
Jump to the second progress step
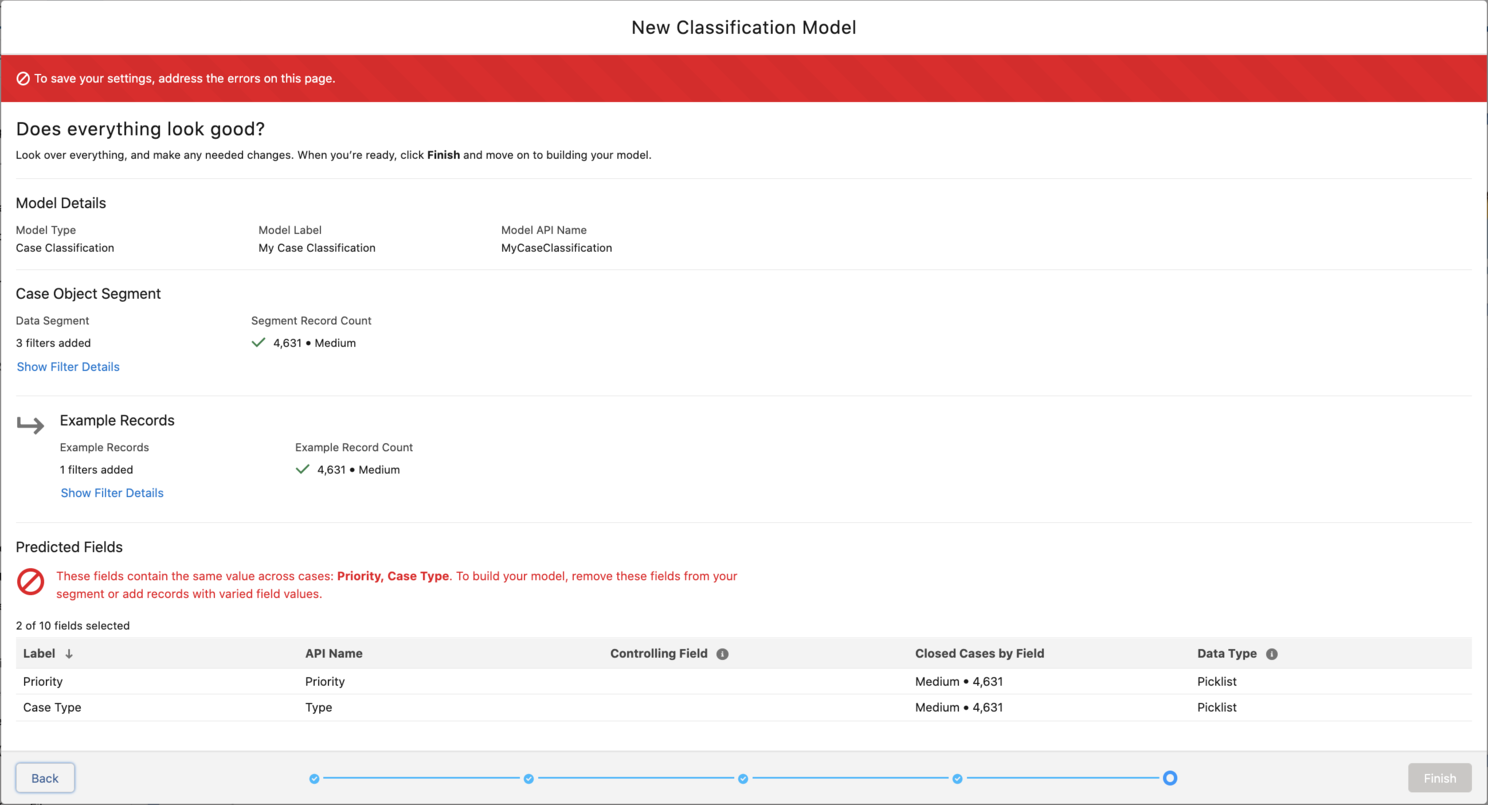tap(529, 778)
